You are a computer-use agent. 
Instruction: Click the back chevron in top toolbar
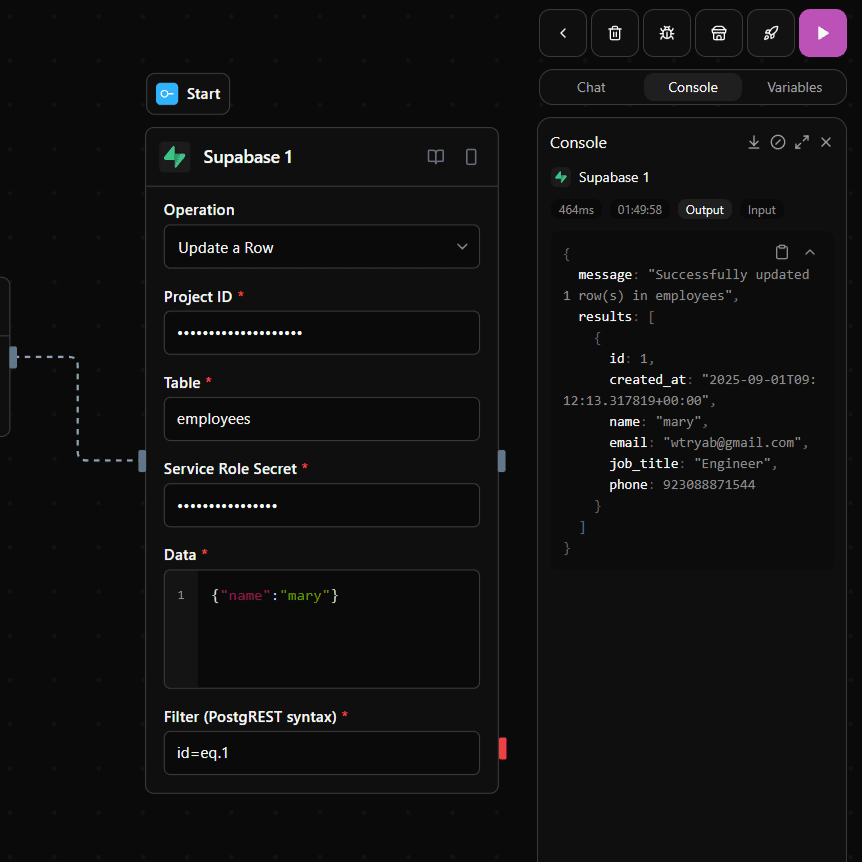click(x=563, y=33)
